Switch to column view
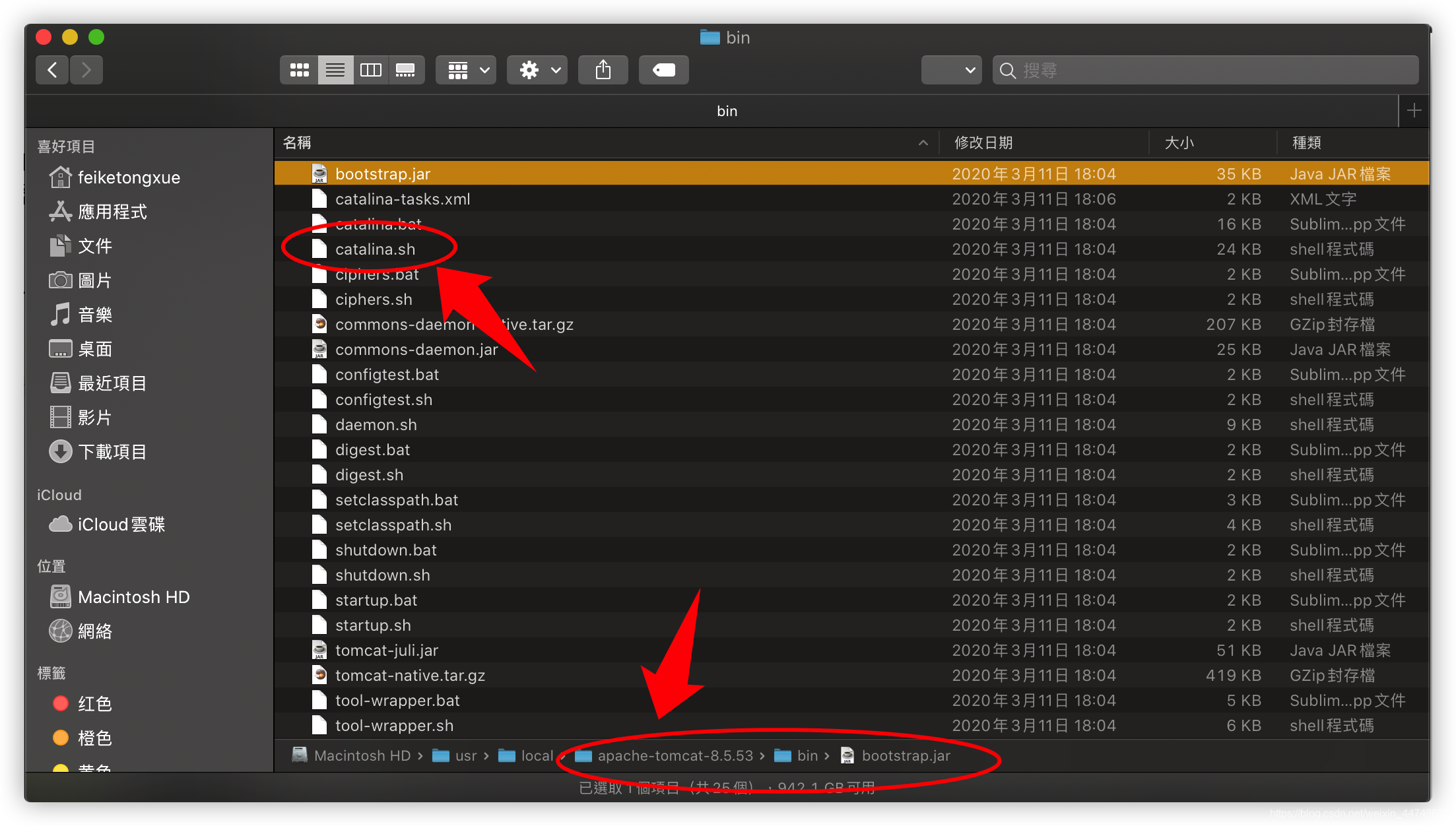 pyautogui.click(x=371, y=70)
